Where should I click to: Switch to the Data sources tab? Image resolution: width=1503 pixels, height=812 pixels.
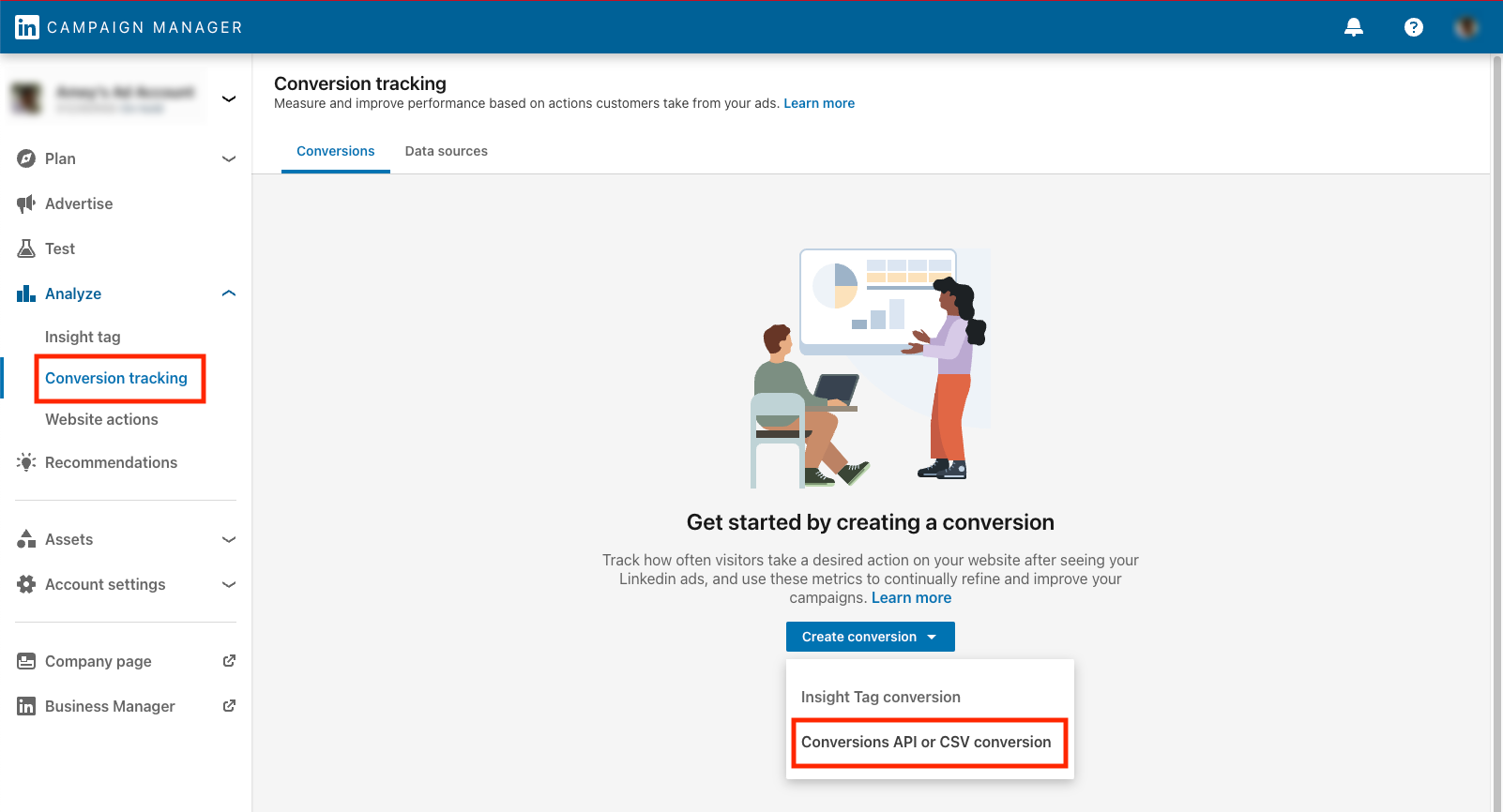coord(447,151)
